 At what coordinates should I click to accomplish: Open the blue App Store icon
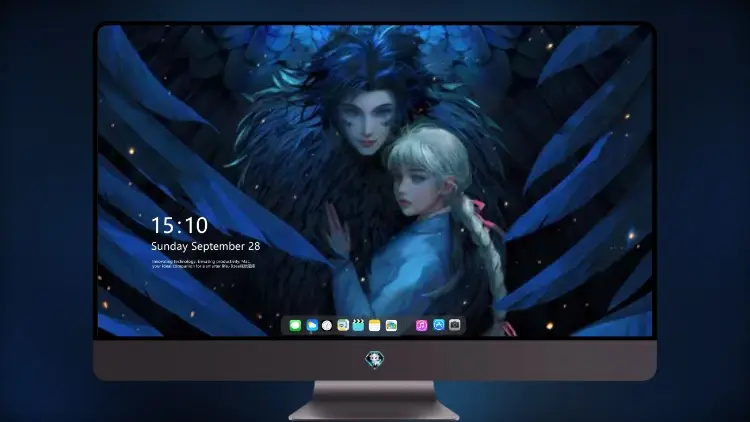pos(439,325)
